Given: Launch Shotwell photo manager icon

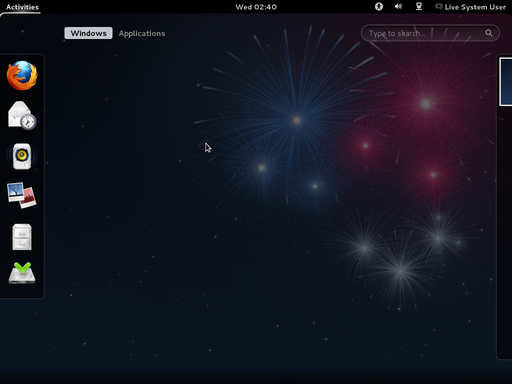Looking at the screenshot, I should pyautogui.click(x=22, y=195).
